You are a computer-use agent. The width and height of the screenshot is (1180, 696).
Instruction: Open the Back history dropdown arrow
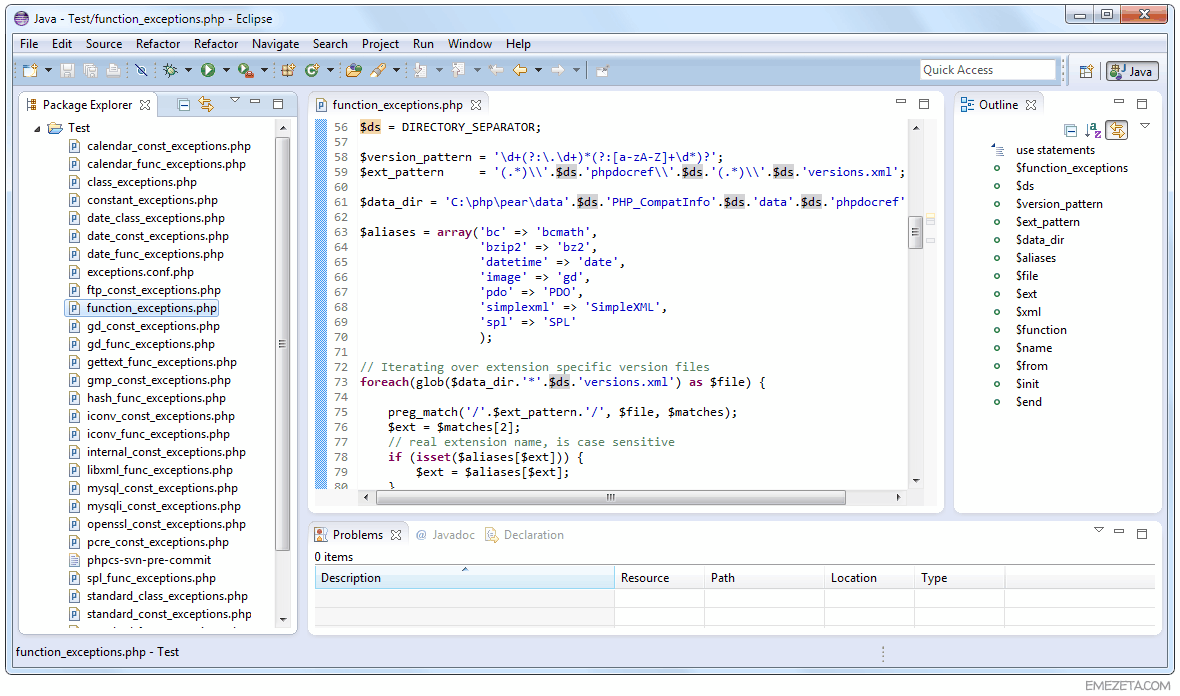[x=538, y=71]
